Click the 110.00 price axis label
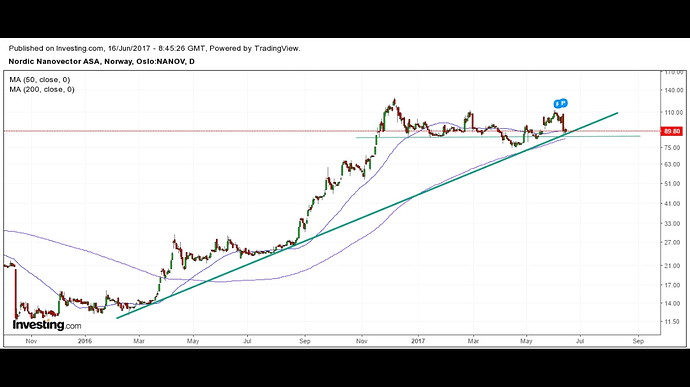Image resolution: width=690 pixels, height=387 pixels. tap(674, 113)
